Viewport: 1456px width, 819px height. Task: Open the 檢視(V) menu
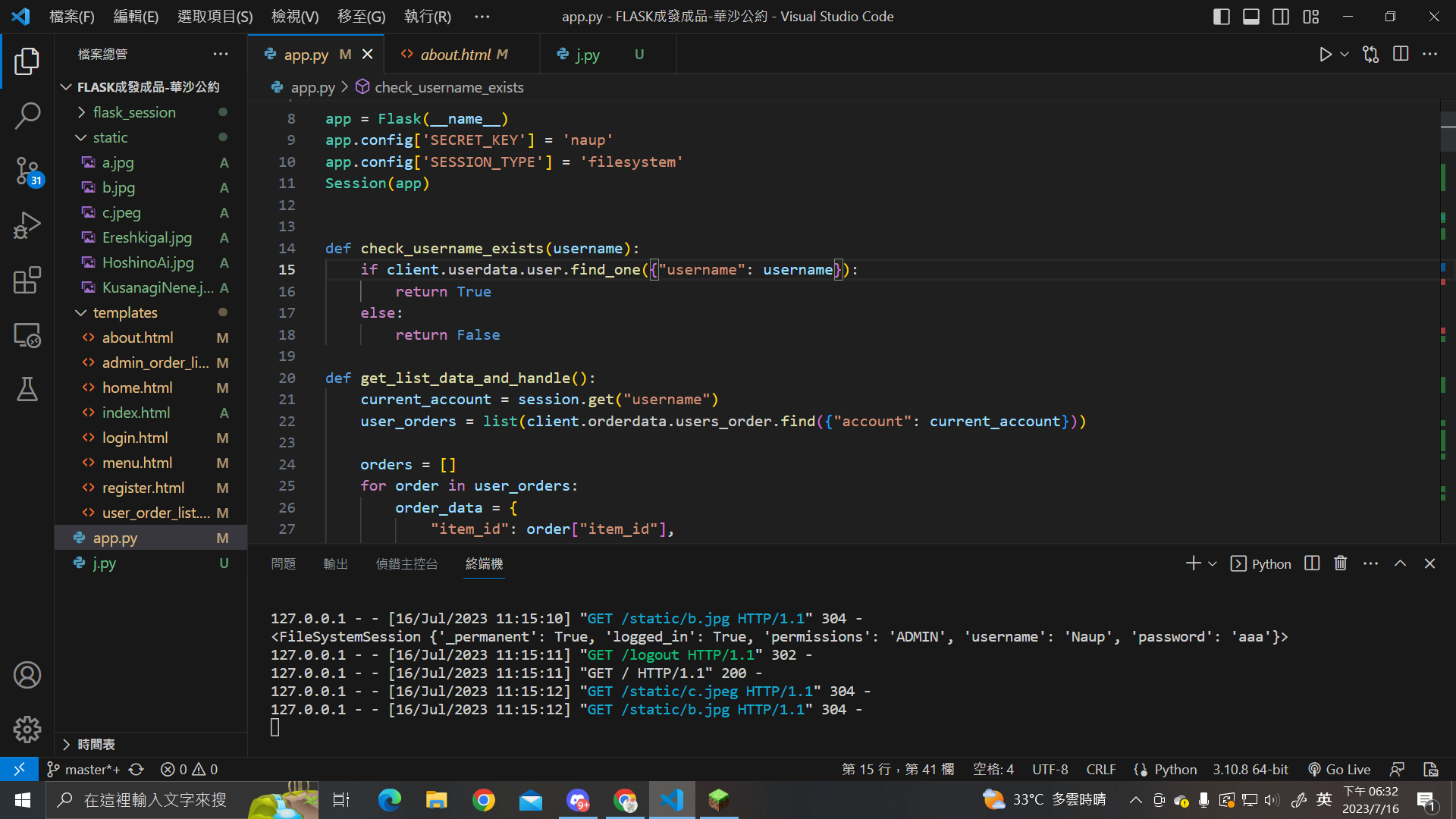295,17
